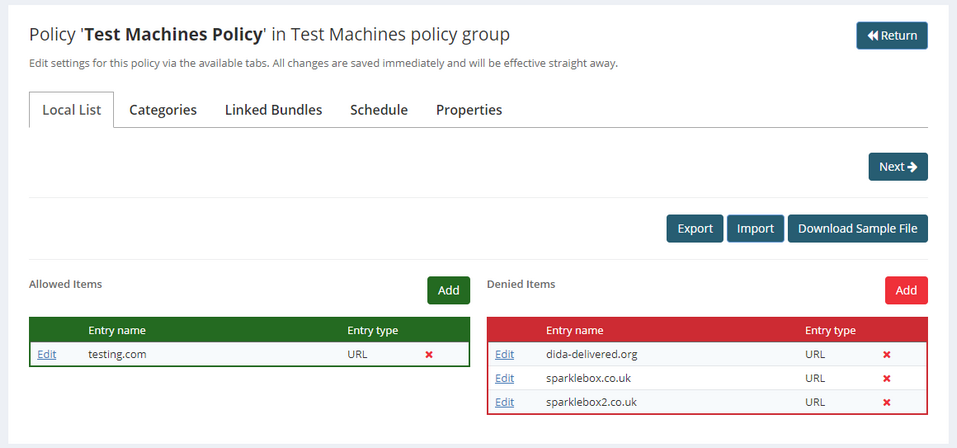Remove dida-delivered.org using red X icon
This screenshot has width=957, height=448.
(x=886, y=354)
